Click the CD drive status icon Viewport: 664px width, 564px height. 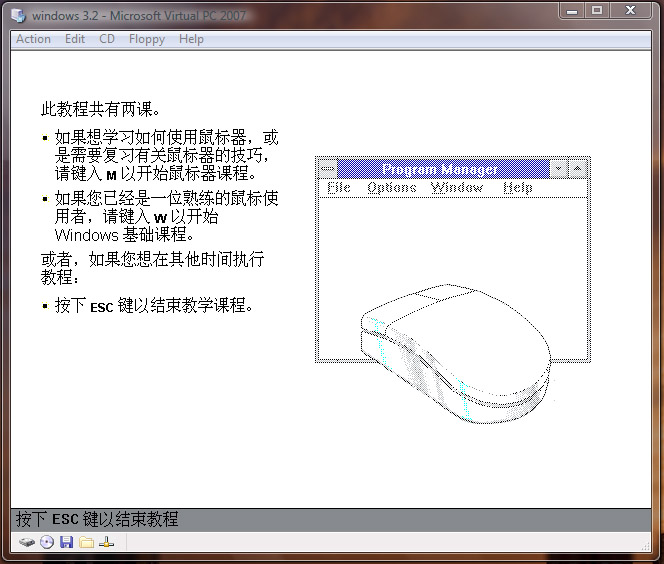(x=47, y=542)
